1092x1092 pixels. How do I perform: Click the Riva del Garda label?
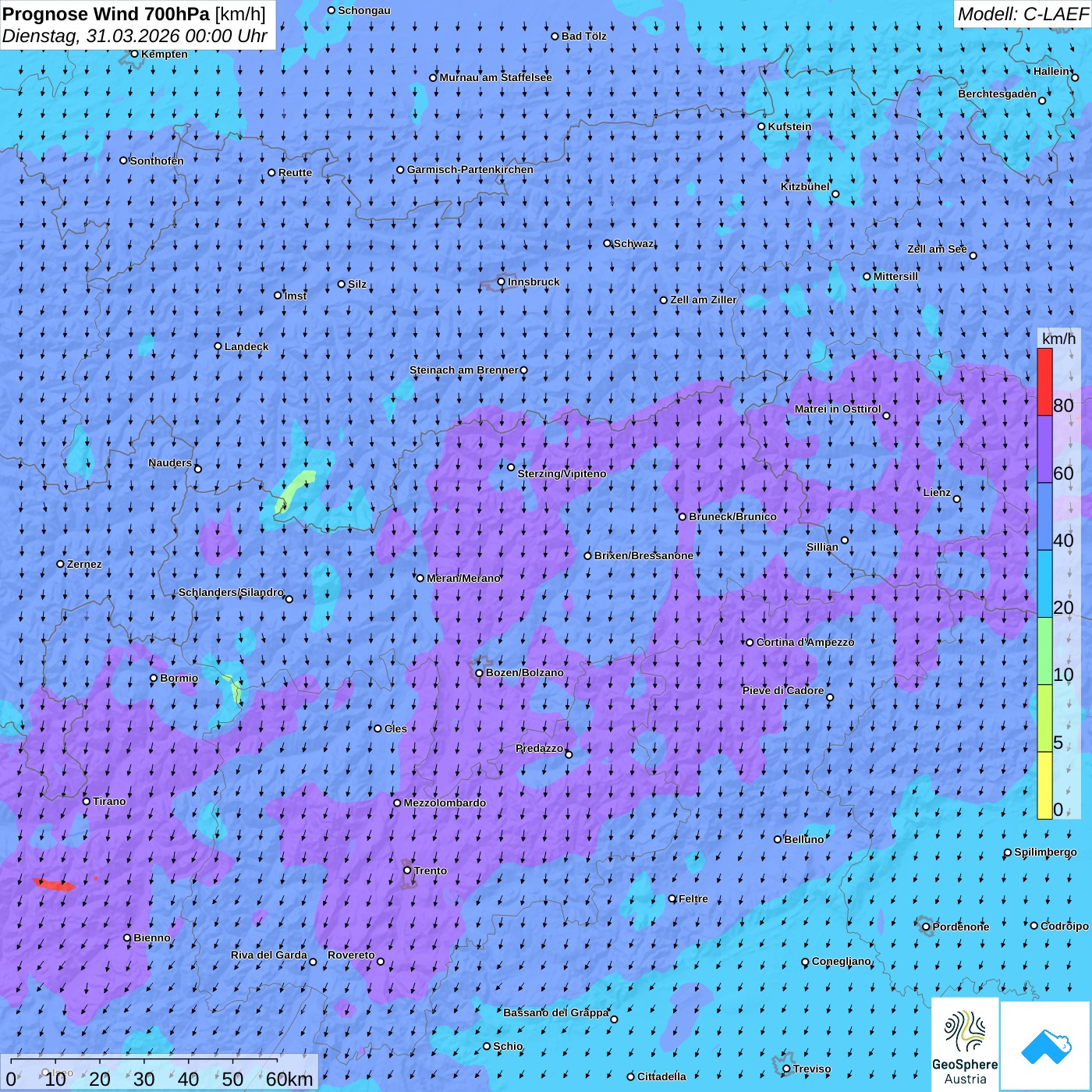[269, 955]
